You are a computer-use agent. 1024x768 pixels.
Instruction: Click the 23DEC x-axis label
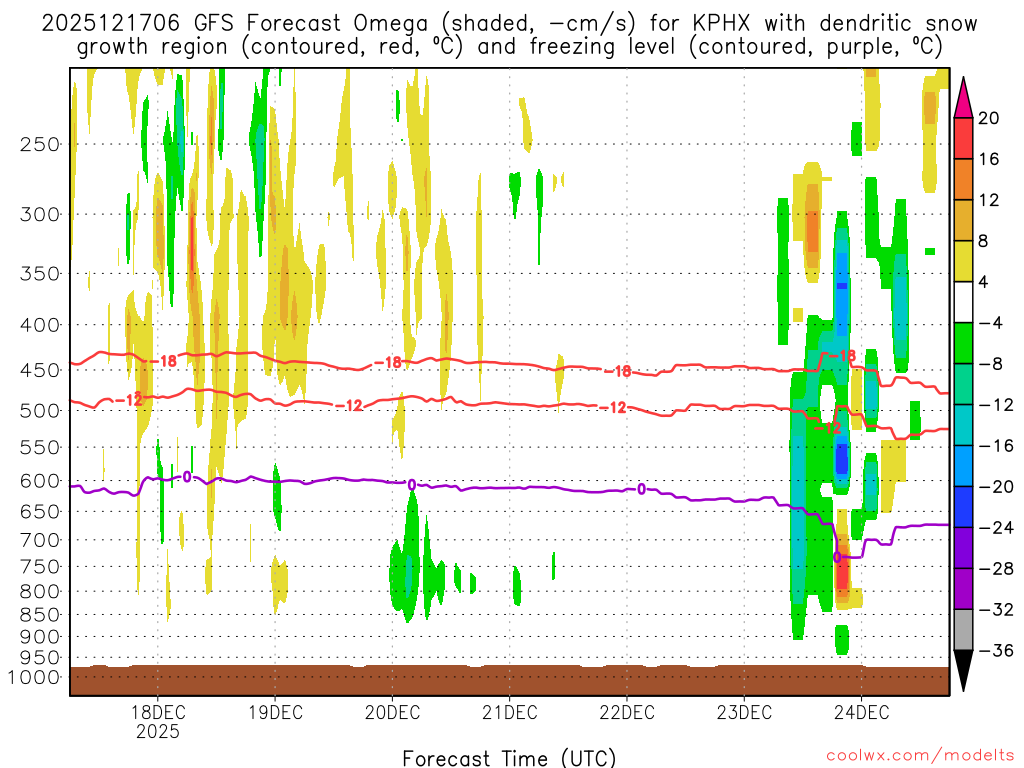744,712
